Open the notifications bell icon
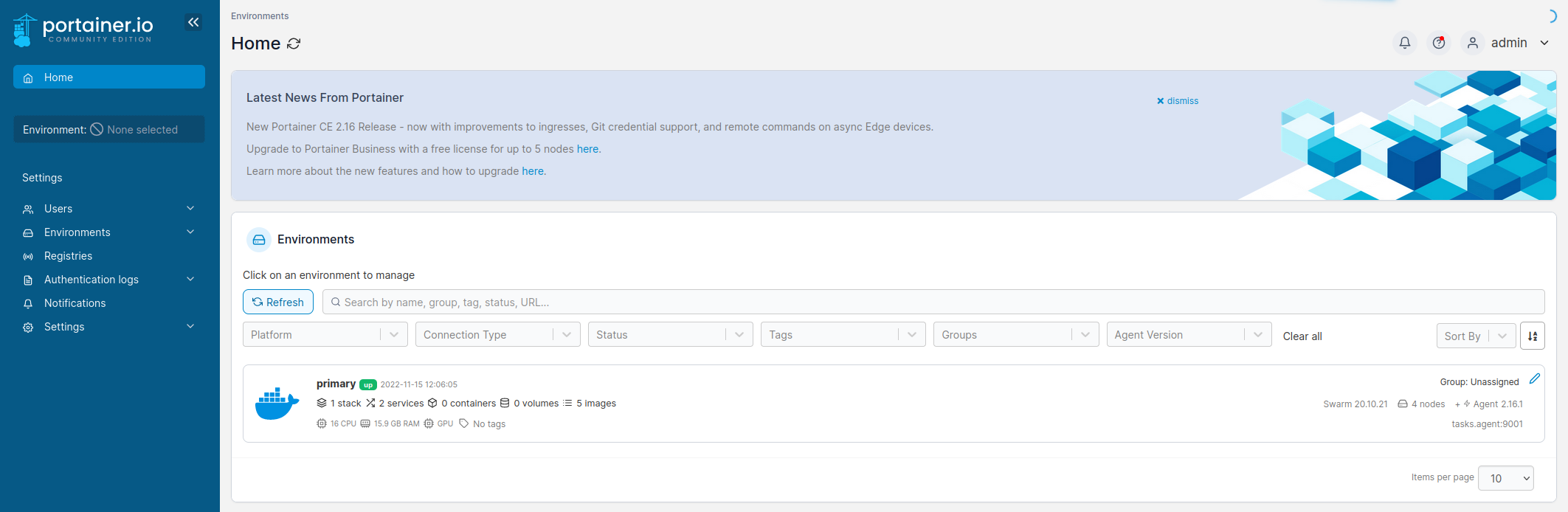 pyautogui.click(x=1404, y=43)
